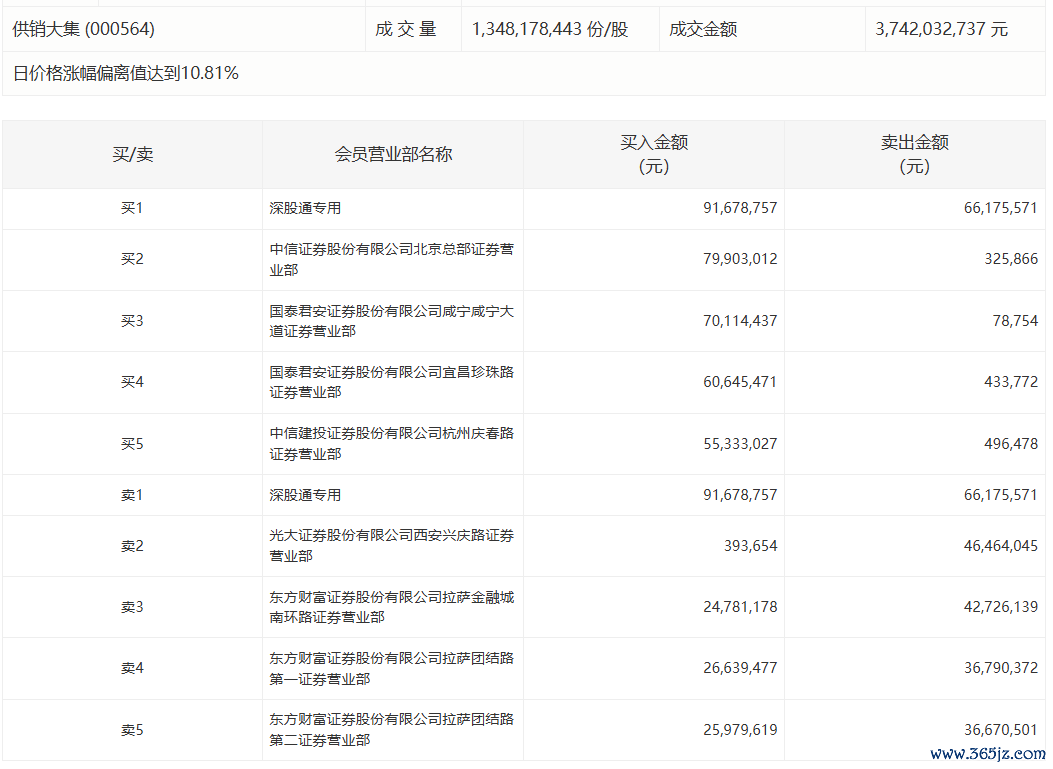This screenshot has height=769, width=1053.
Task: Click the buy amount 60,645,471
Action: click(740, 382)
